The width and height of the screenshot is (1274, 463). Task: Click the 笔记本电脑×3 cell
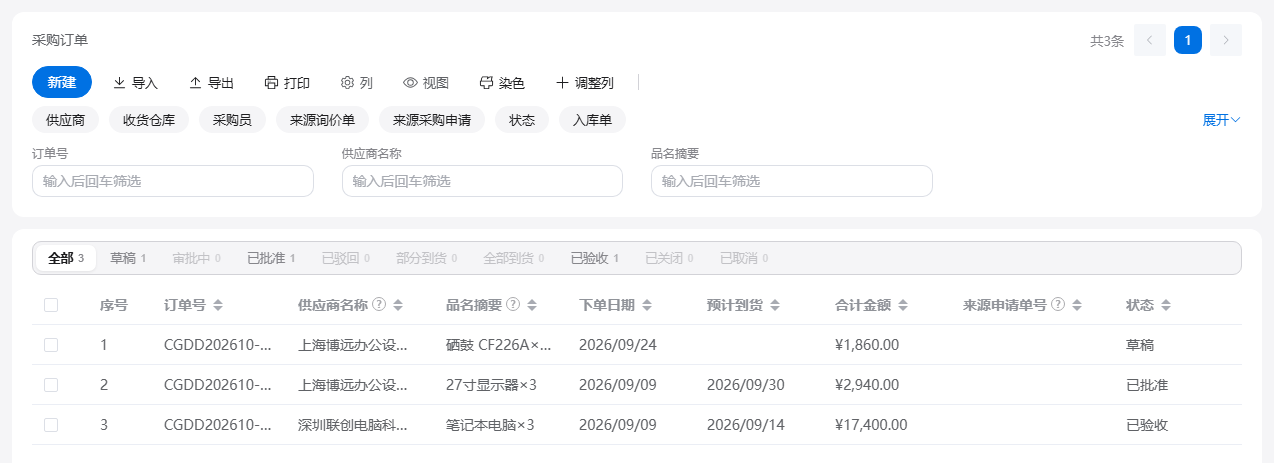pos(490,425)
